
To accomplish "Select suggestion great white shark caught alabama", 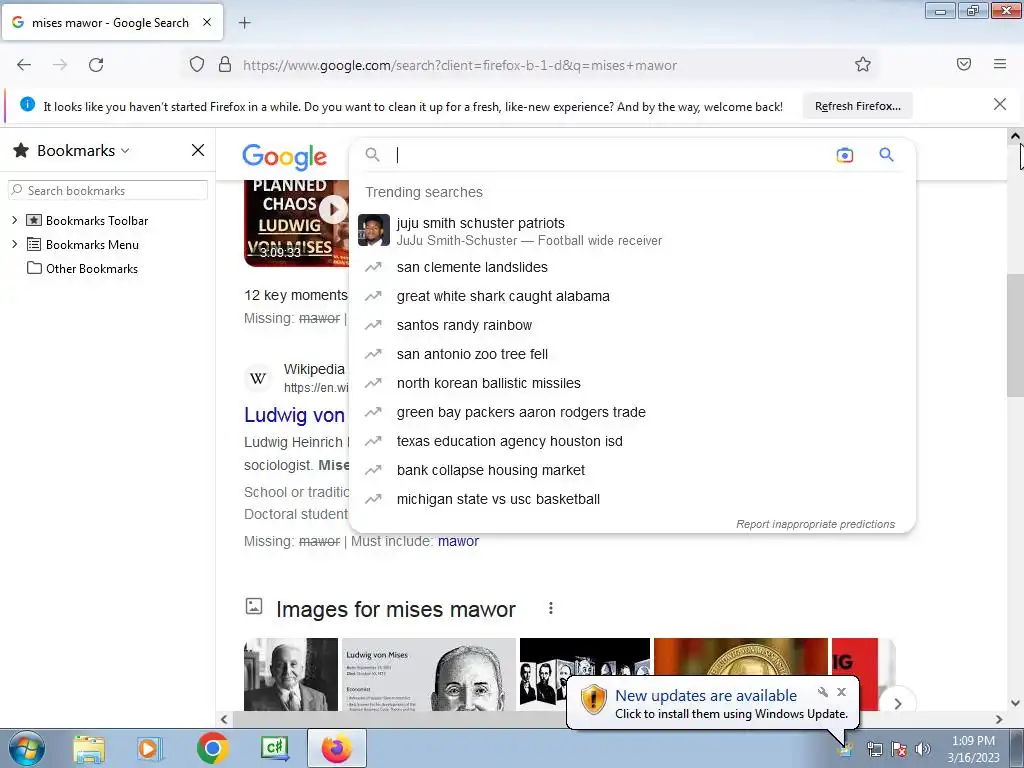I will (x=633, y=296).
